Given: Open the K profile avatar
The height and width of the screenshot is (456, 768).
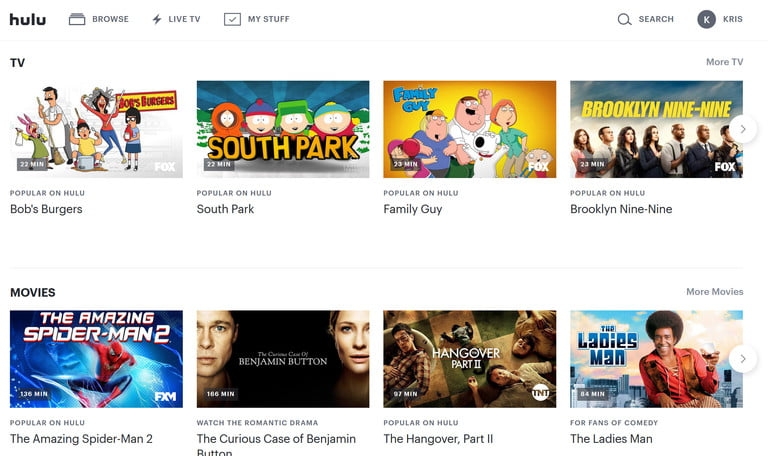Looking at the screenshot, I should (x=707, y=19).
